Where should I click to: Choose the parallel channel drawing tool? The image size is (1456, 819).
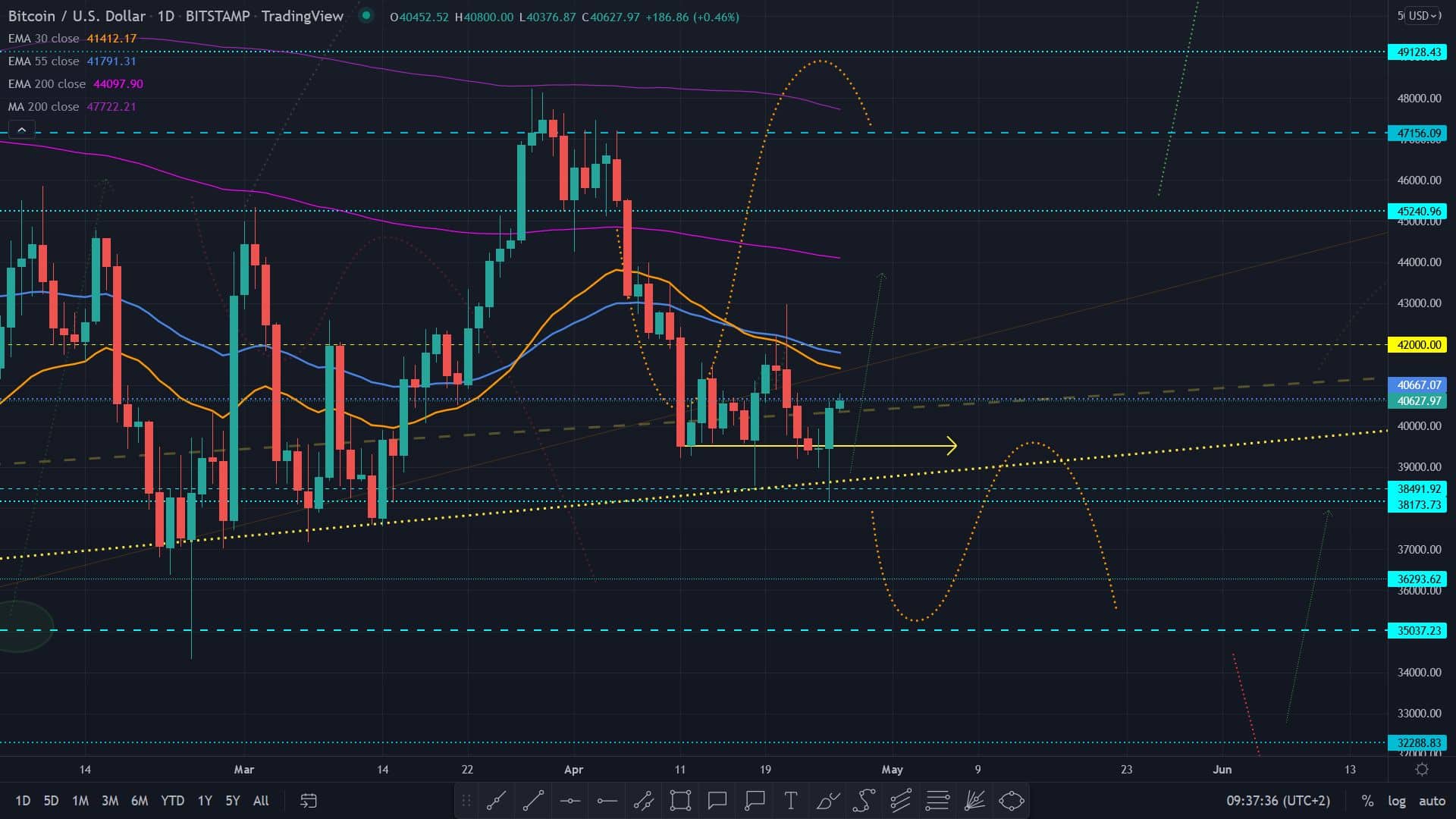coord(644,800)
